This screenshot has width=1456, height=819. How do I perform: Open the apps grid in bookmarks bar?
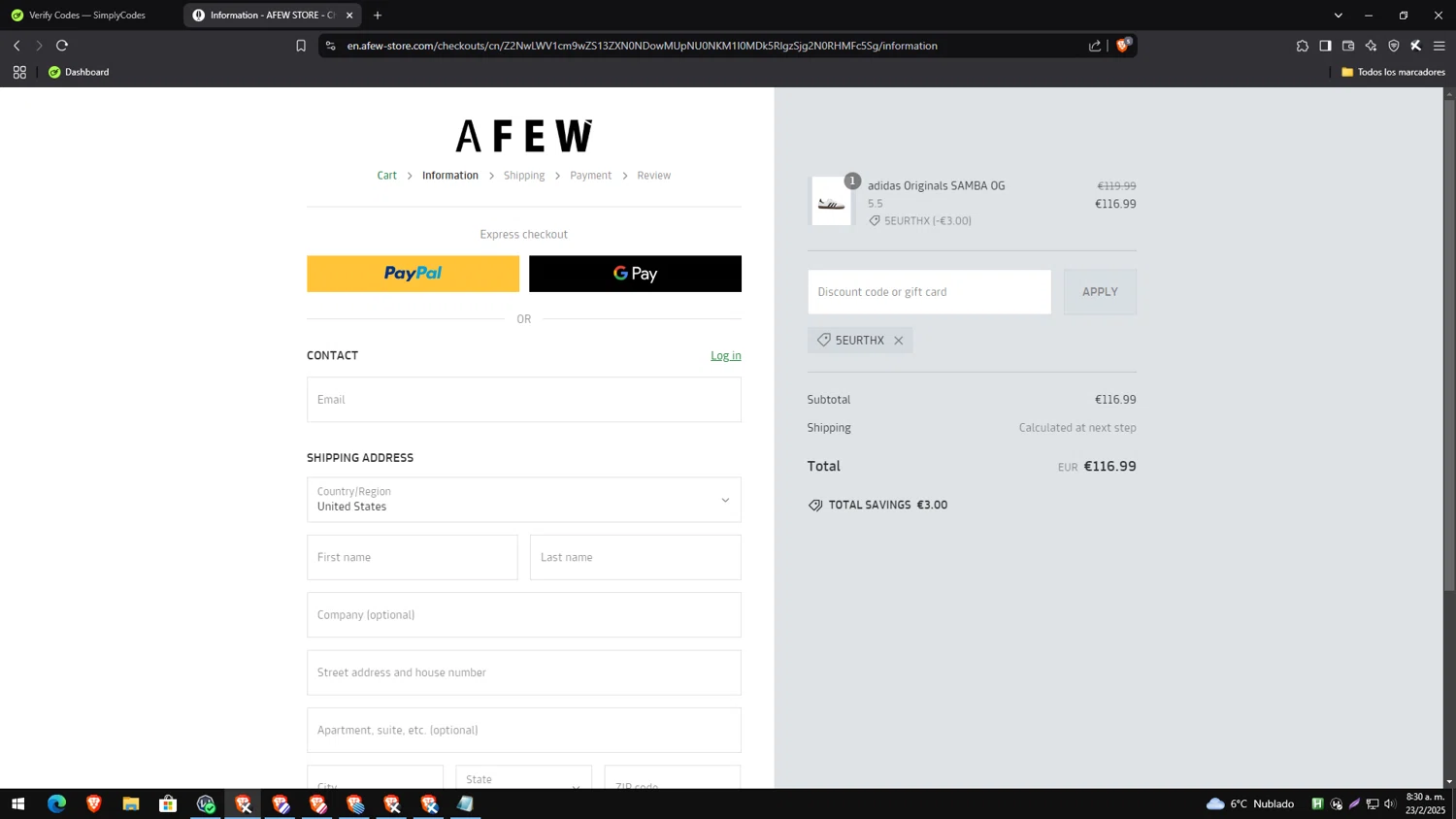[19, 72]
